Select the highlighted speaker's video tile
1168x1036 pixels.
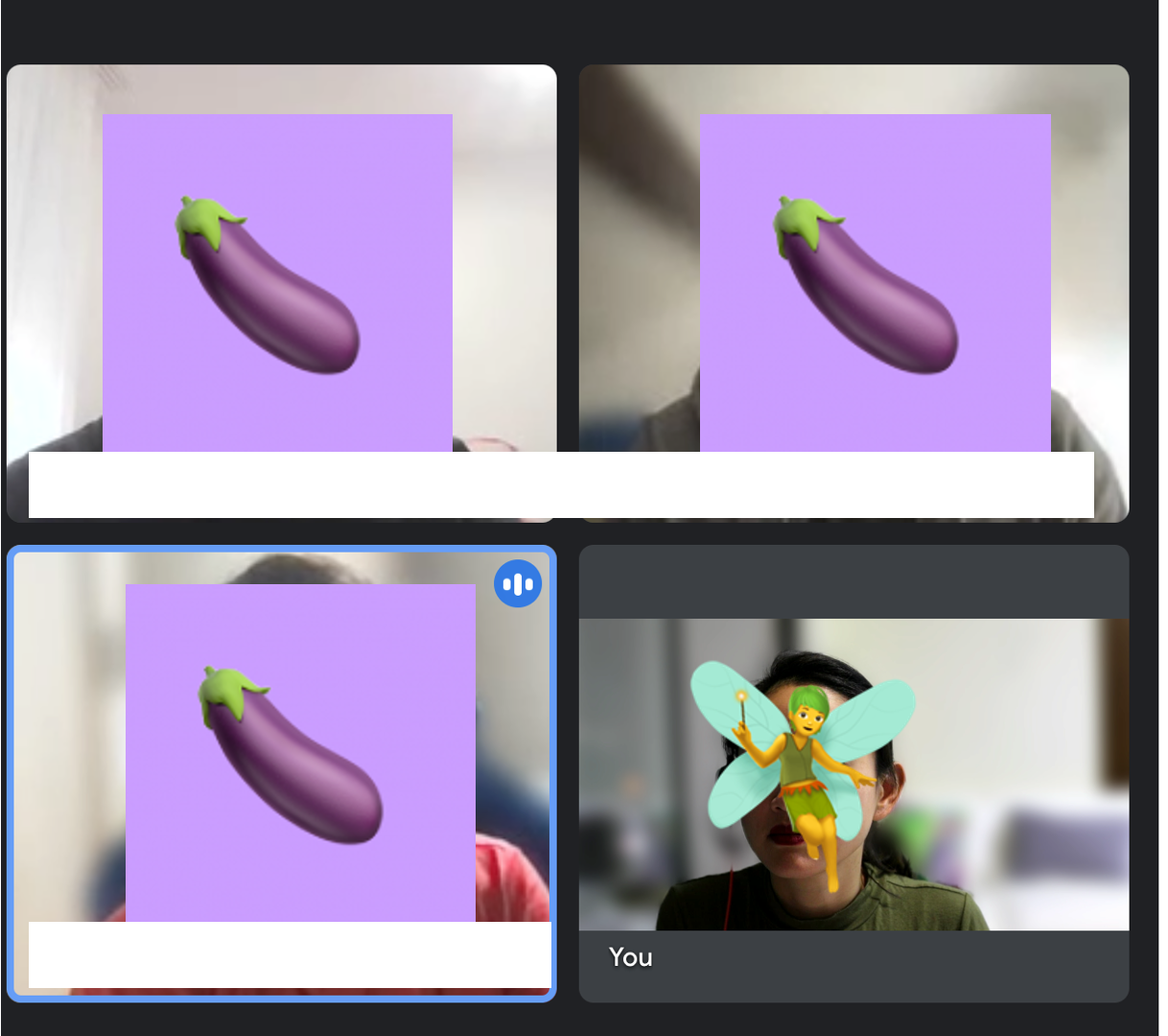coord(282,773)
